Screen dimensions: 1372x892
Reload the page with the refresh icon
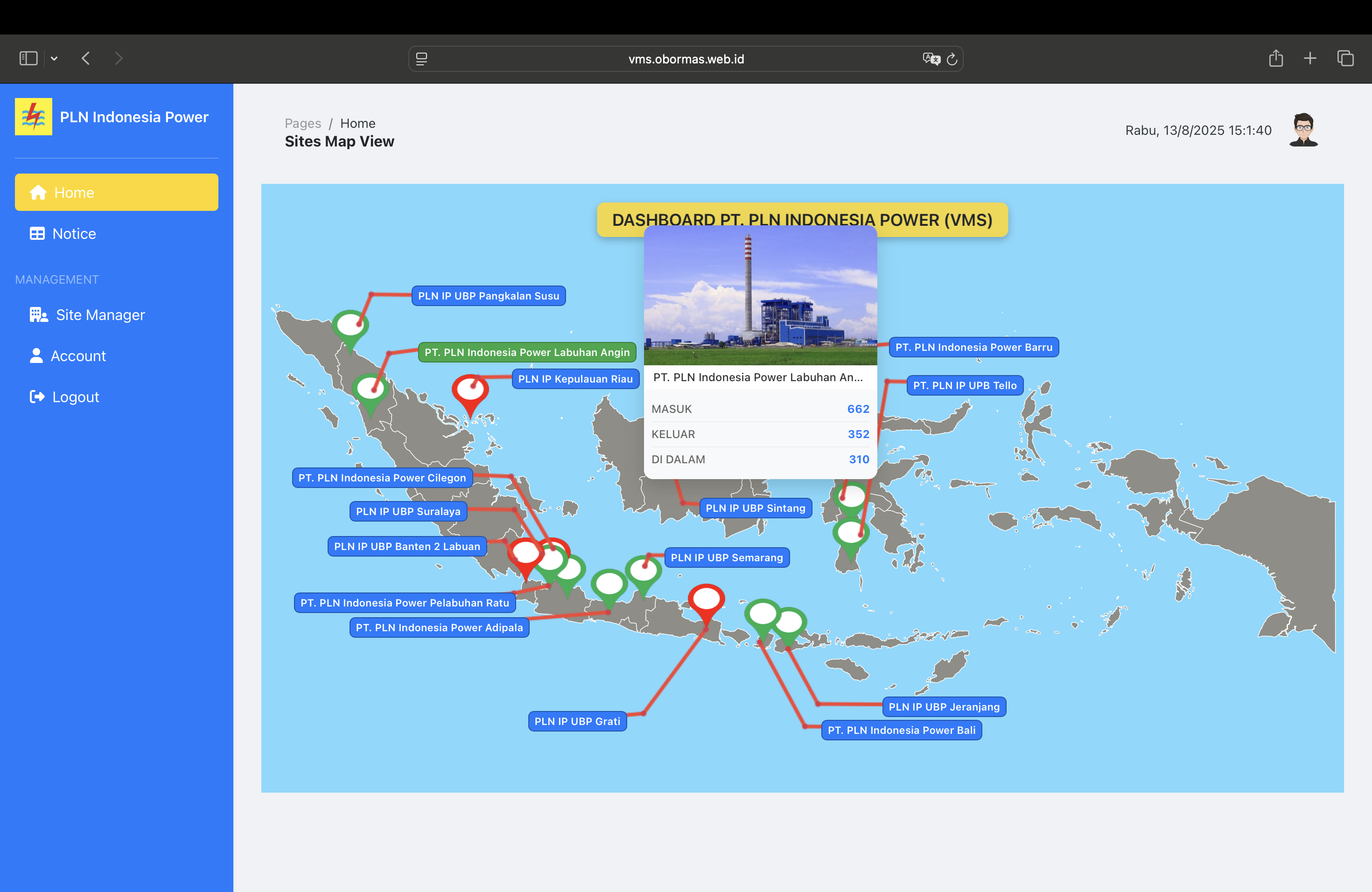click(x=952, y=59)
